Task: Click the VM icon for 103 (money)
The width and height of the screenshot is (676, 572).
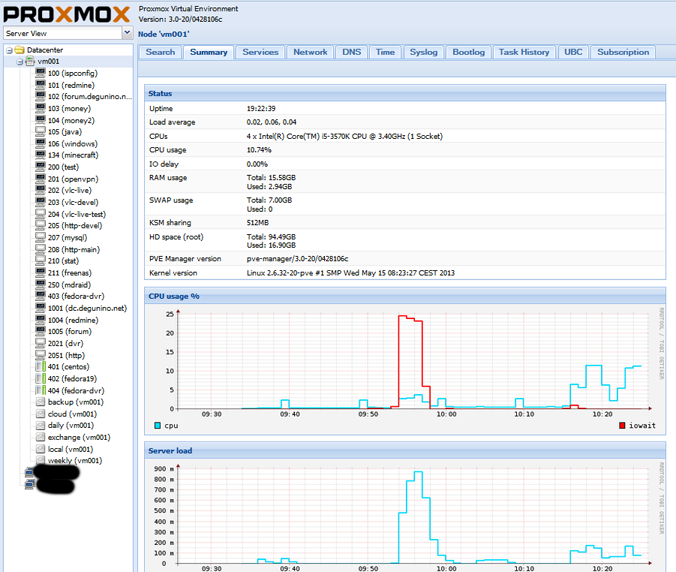Action: 41,108
